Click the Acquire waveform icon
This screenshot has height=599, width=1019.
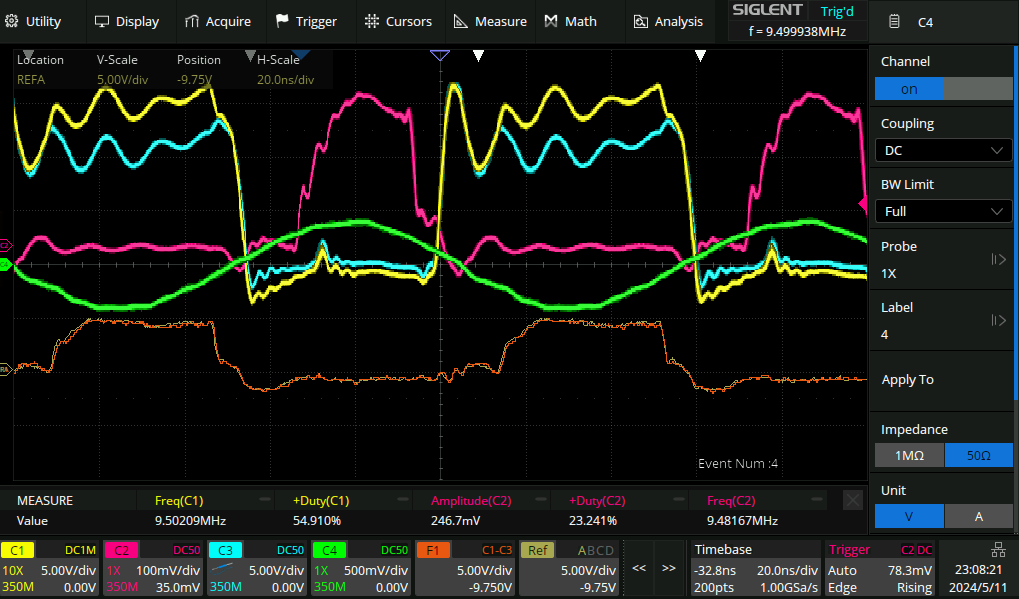[191, 21]
